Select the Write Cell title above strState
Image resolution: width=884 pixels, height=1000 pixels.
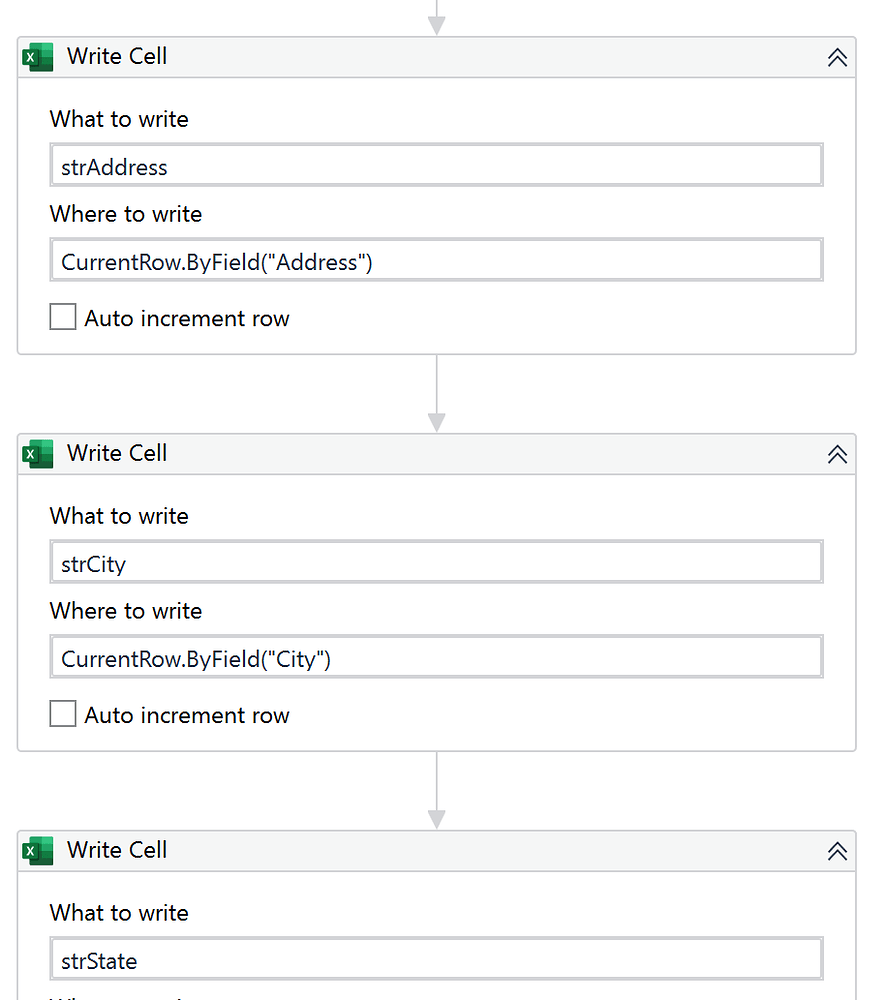click(117, 851)
